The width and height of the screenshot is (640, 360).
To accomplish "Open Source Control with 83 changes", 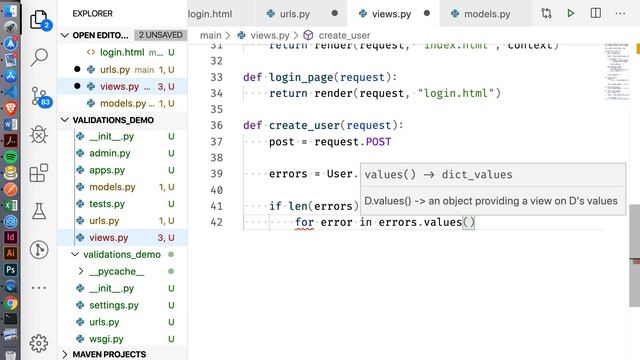I will tap(40, 97).
